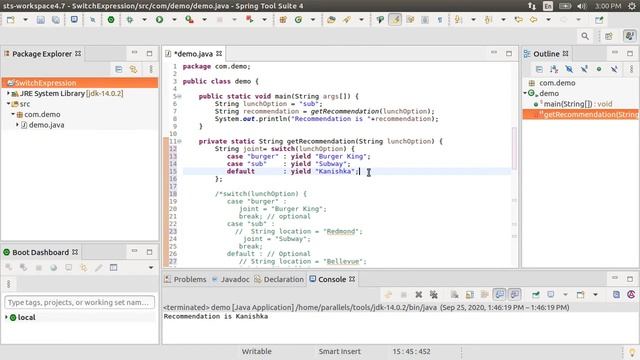Click Remove Launch X icon in Console
This screenshot has height=360, width=640.
[x=418, y=295]
